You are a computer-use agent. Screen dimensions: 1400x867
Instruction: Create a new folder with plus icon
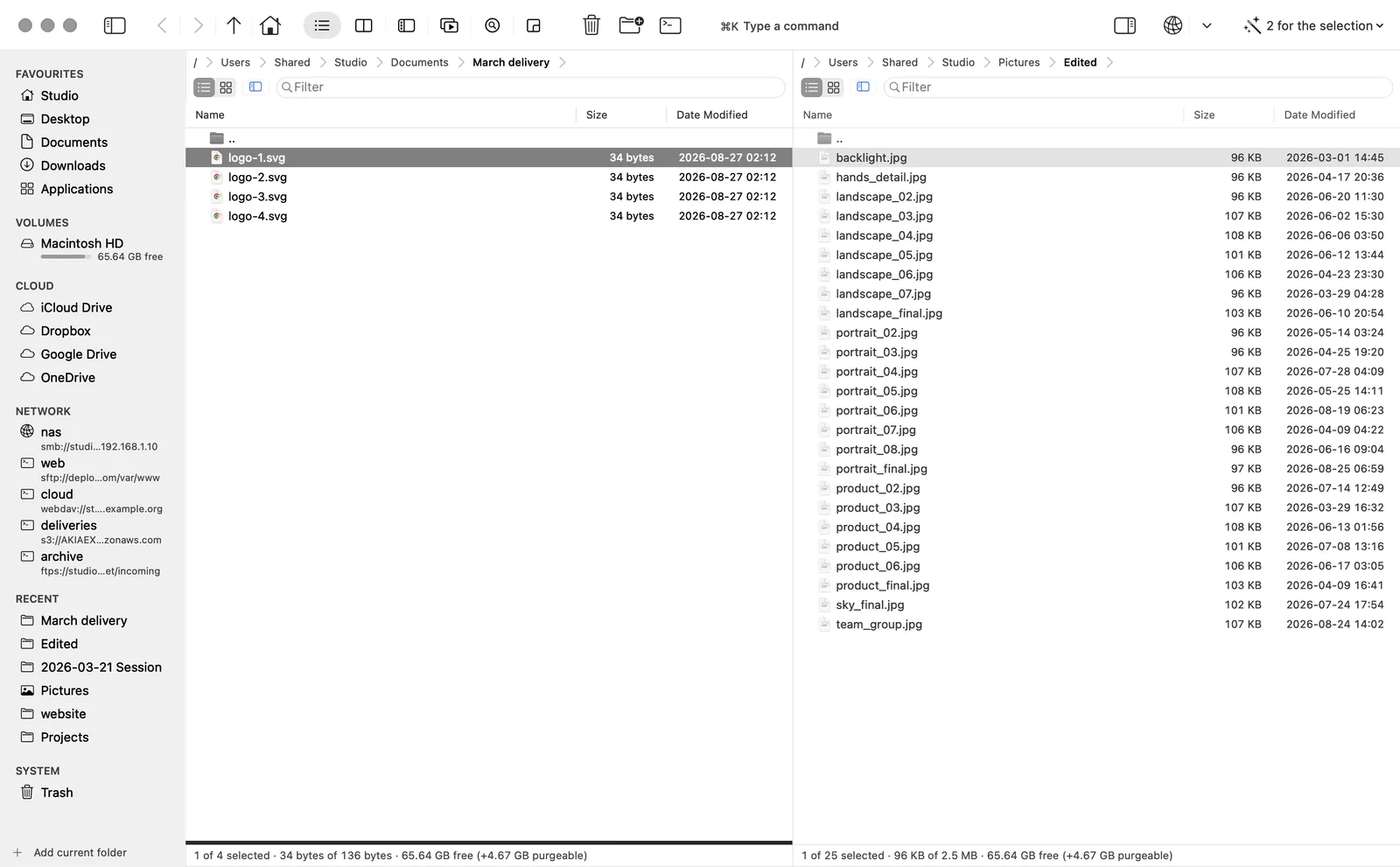[x=631, y=24]
